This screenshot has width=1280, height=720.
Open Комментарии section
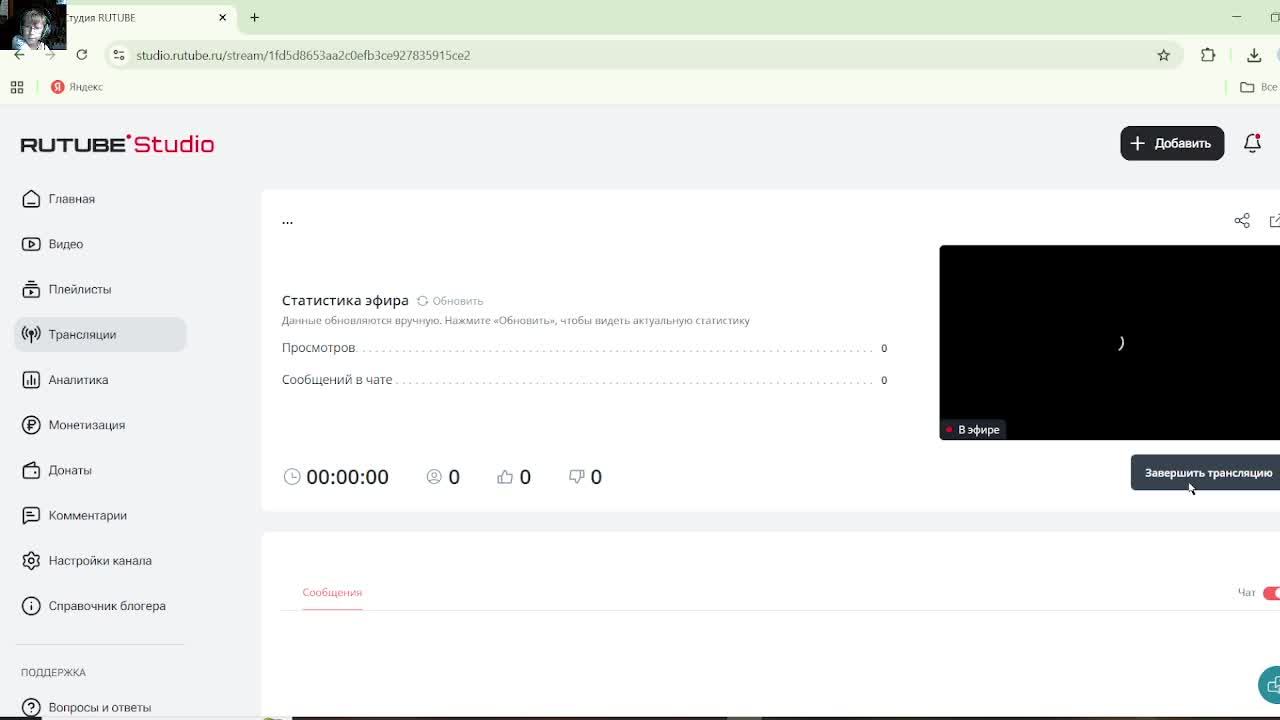(x=100, y=515)
